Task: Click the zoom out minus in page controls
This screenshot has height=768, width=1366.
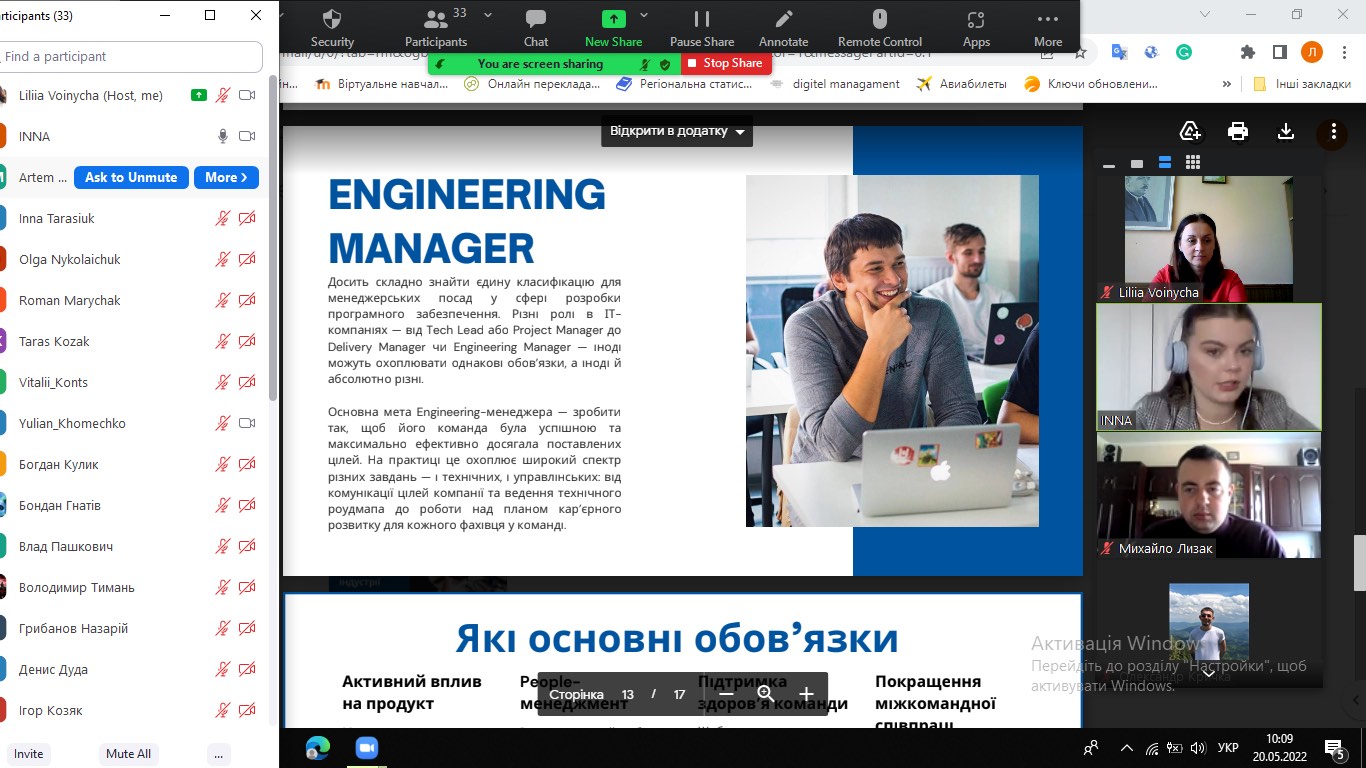Action: point(727,694)
